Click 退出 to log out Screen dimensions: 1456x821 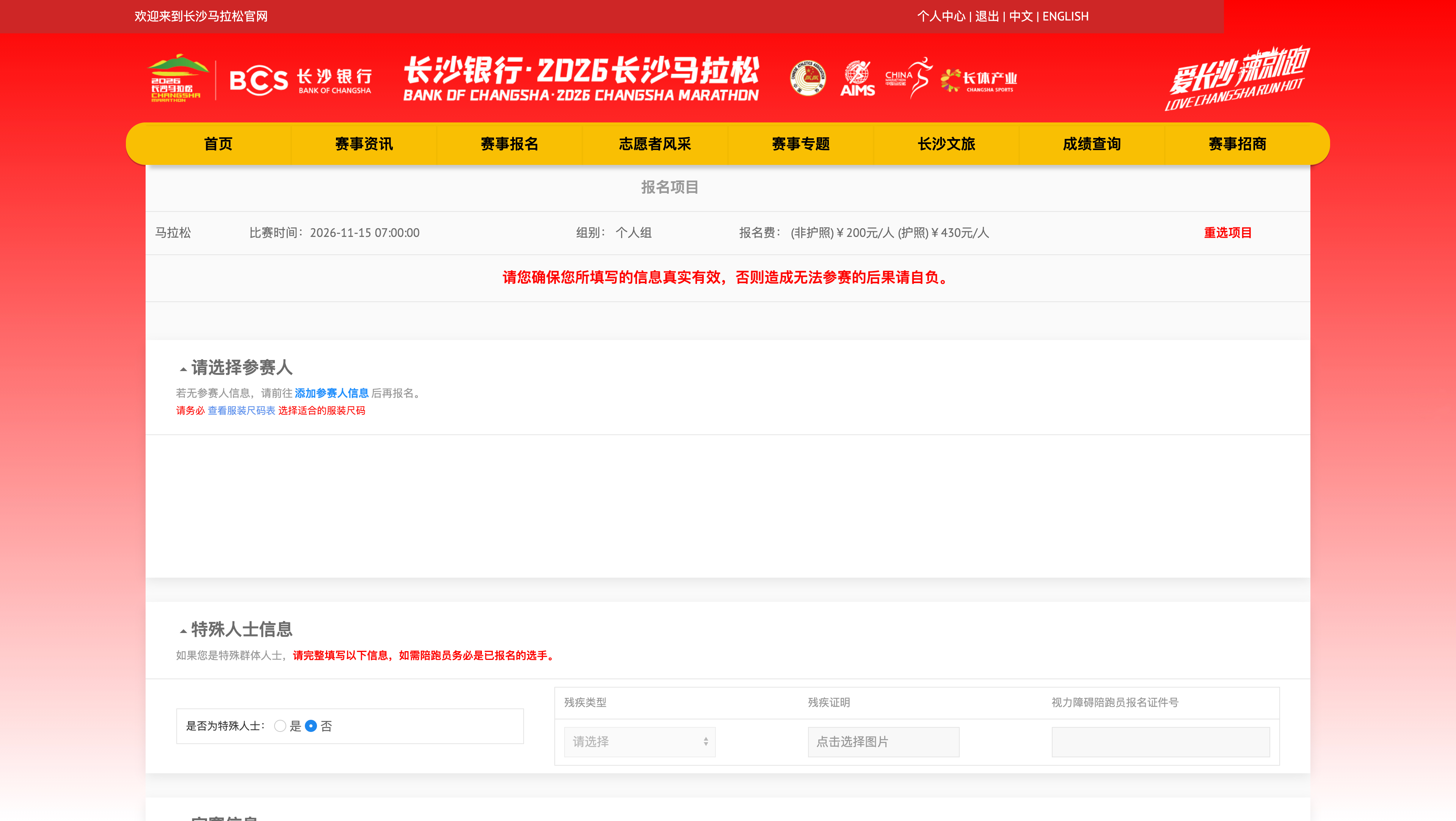coord(987,16)
